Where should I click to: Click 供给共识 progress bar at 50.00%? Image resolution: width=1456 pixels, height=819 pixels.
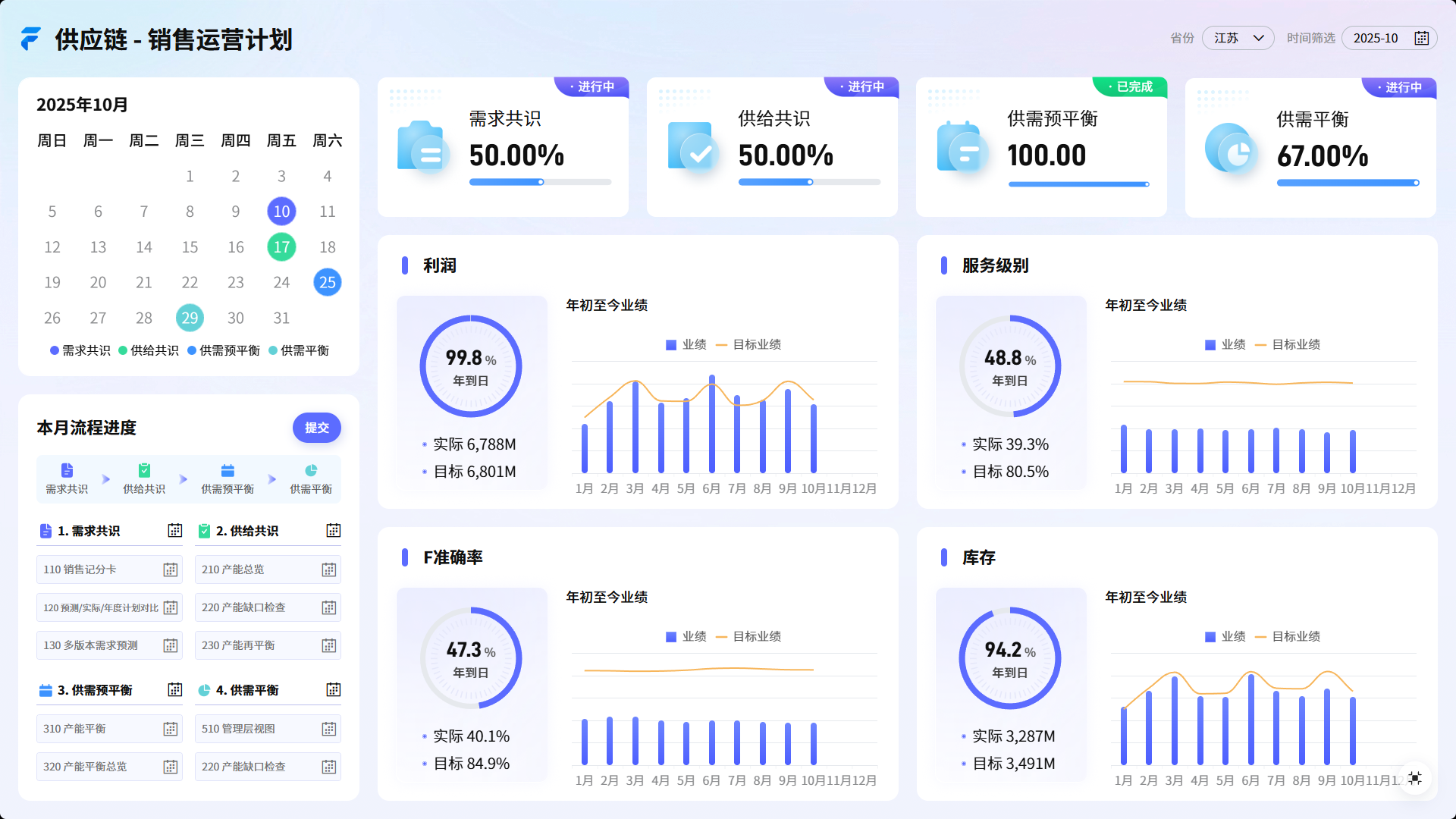(x=809, y=182)
